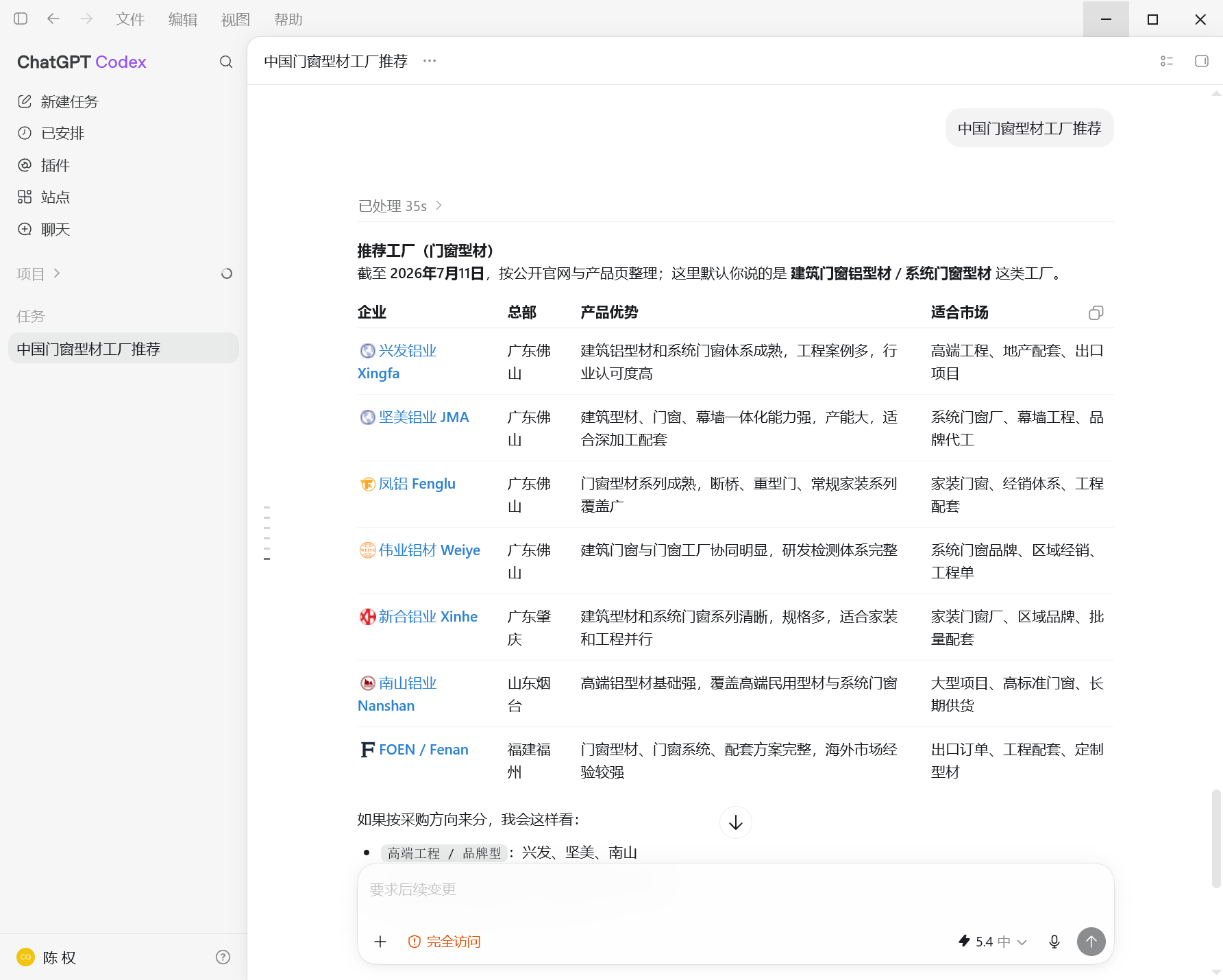Open the 帮助 menu
This screenshot has width=1223, height=980.
click(288, 20)
